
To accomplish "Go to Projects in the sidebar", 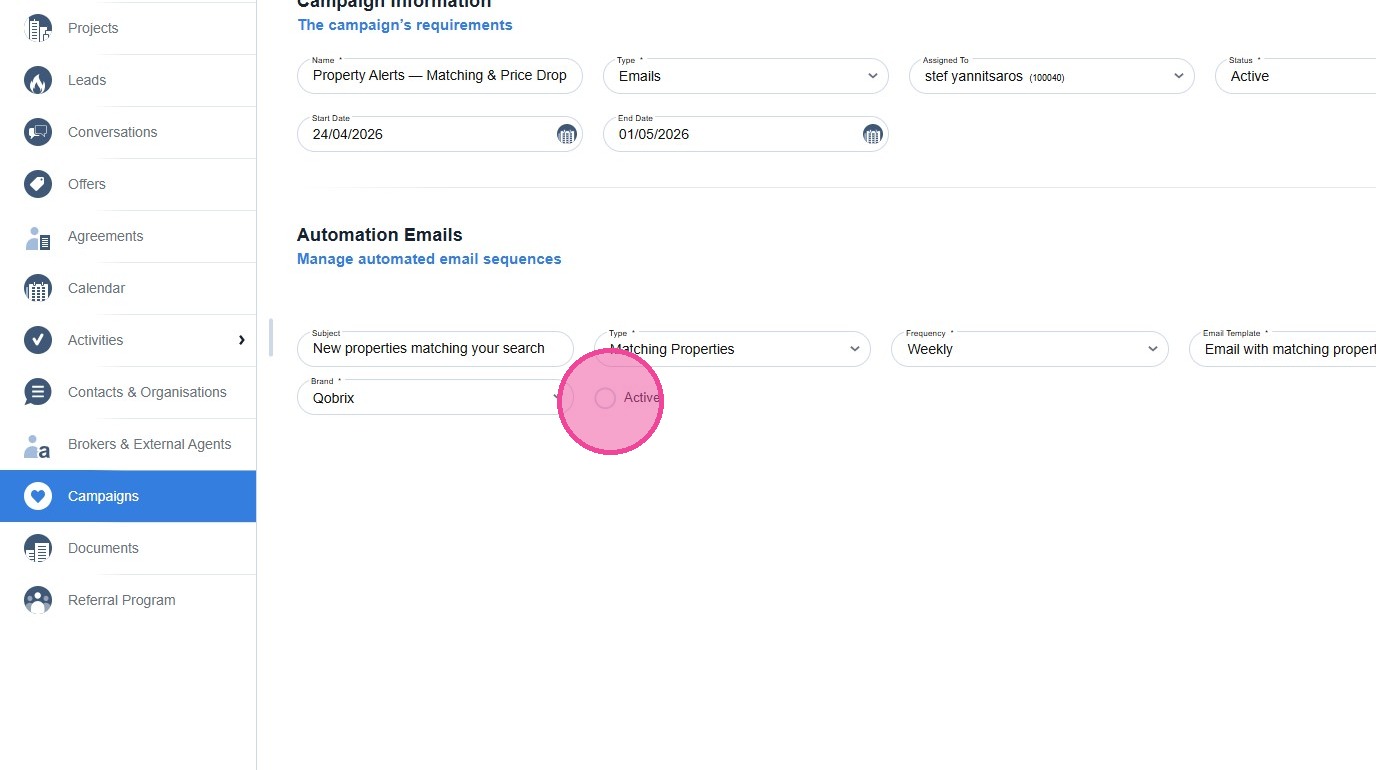I will (x=128, y=28).
